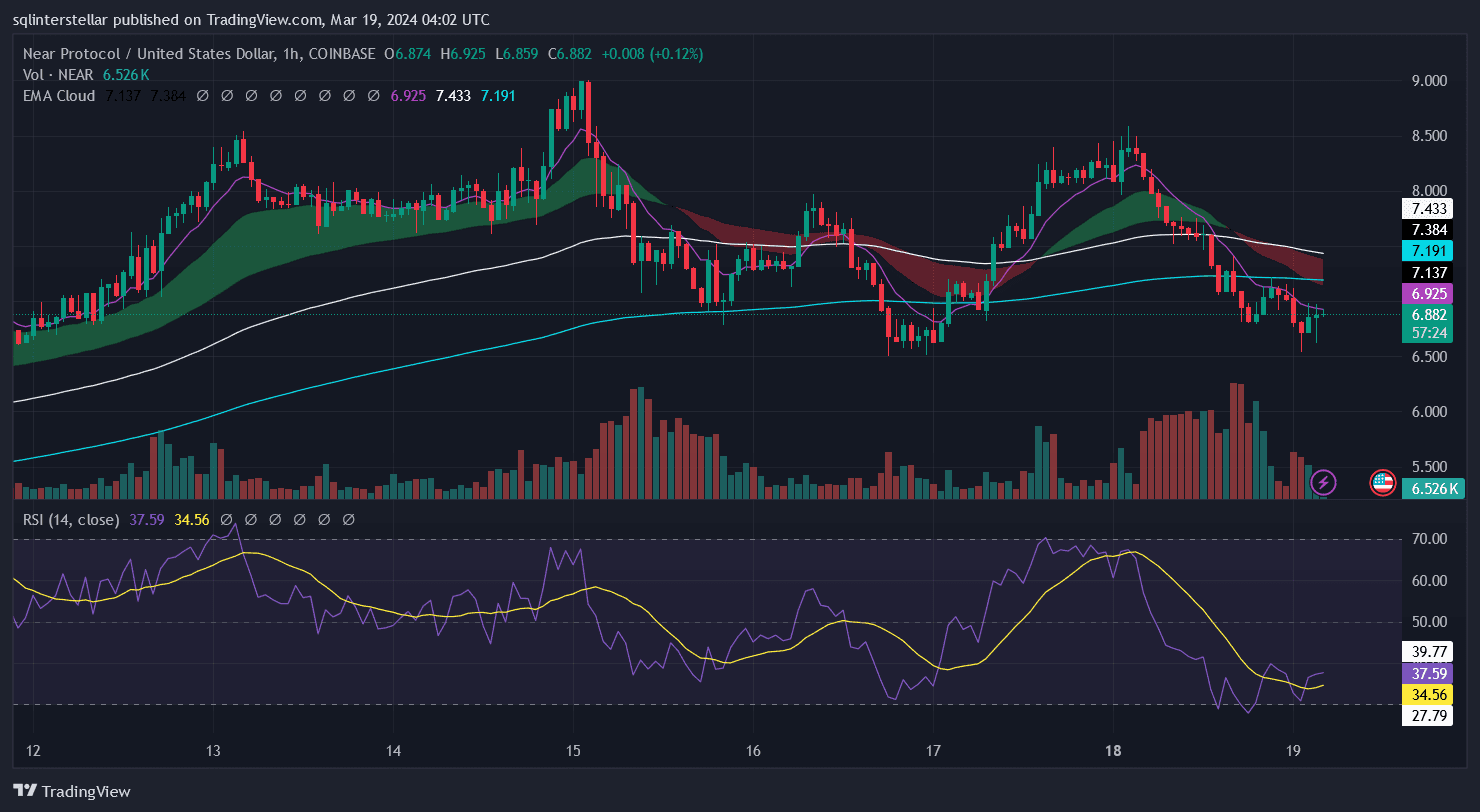This screenshot has height=812, width=1480.
Task: Click the TradingView logo at bottom left
Action: [x=72, y=791]
